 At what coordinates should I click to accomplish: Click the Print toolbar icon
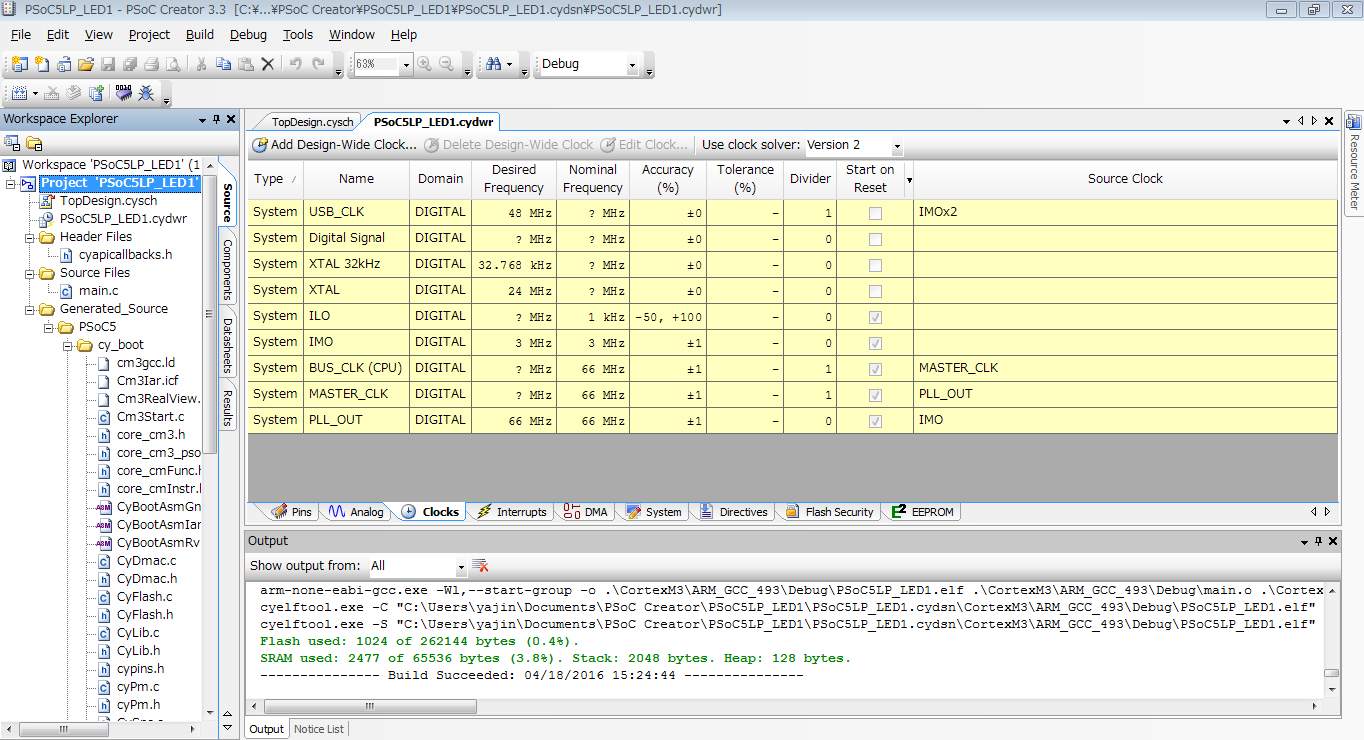tap(152, 64)
